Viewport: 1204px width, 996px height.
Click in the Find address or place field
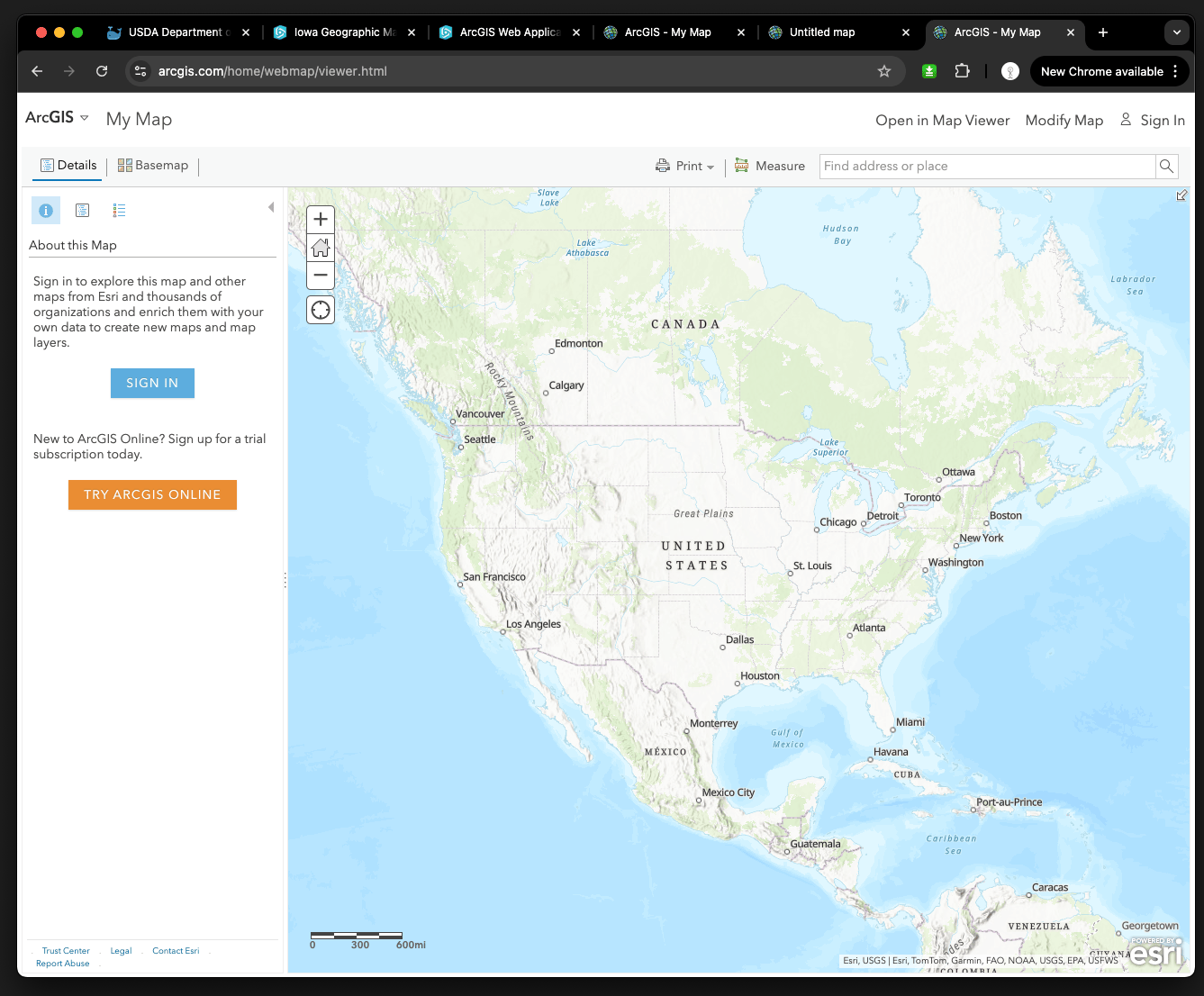pos(987,166)
